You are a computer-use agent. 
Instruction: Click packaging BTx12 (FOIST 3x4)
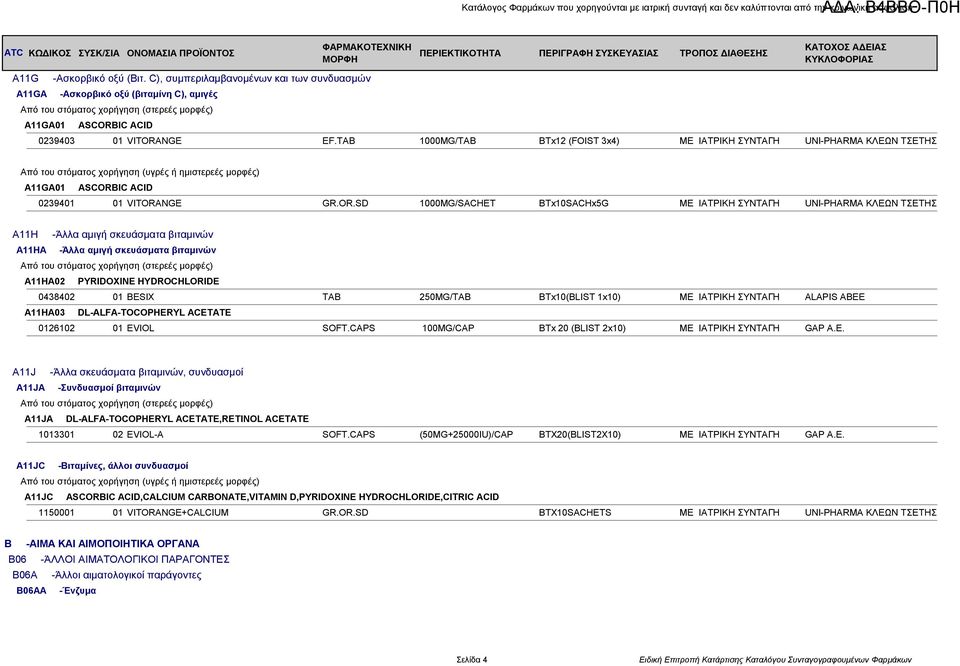click(x=579, y=141)
